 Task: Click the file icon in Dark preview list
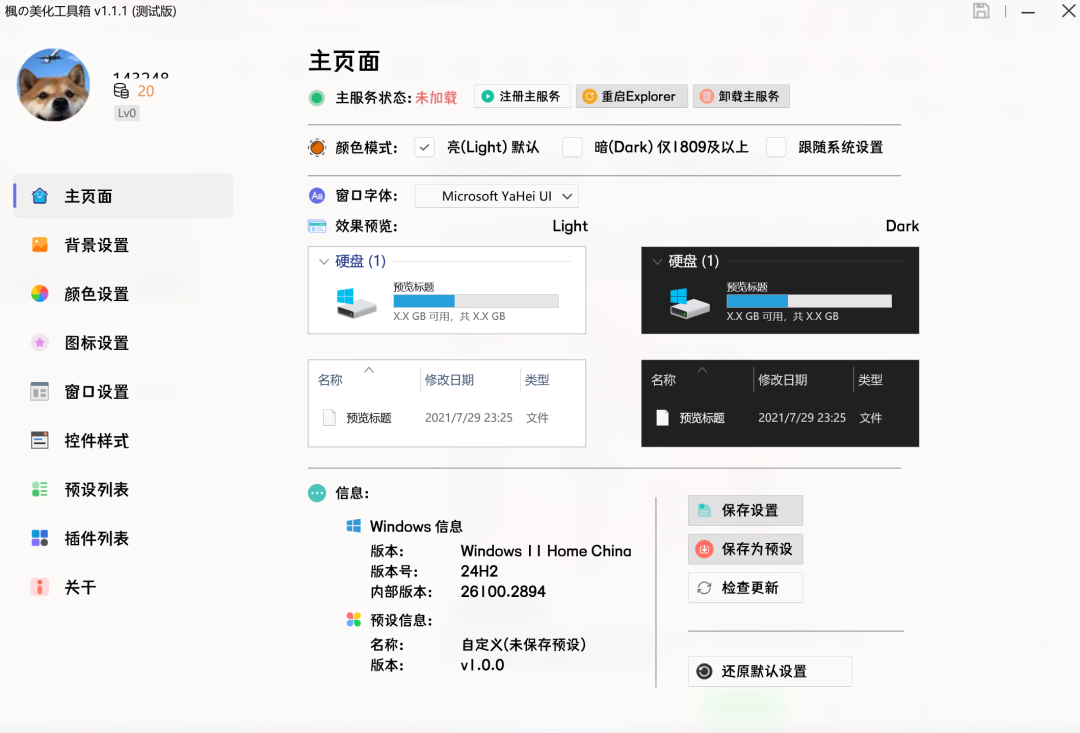click(x=663, y=417)
